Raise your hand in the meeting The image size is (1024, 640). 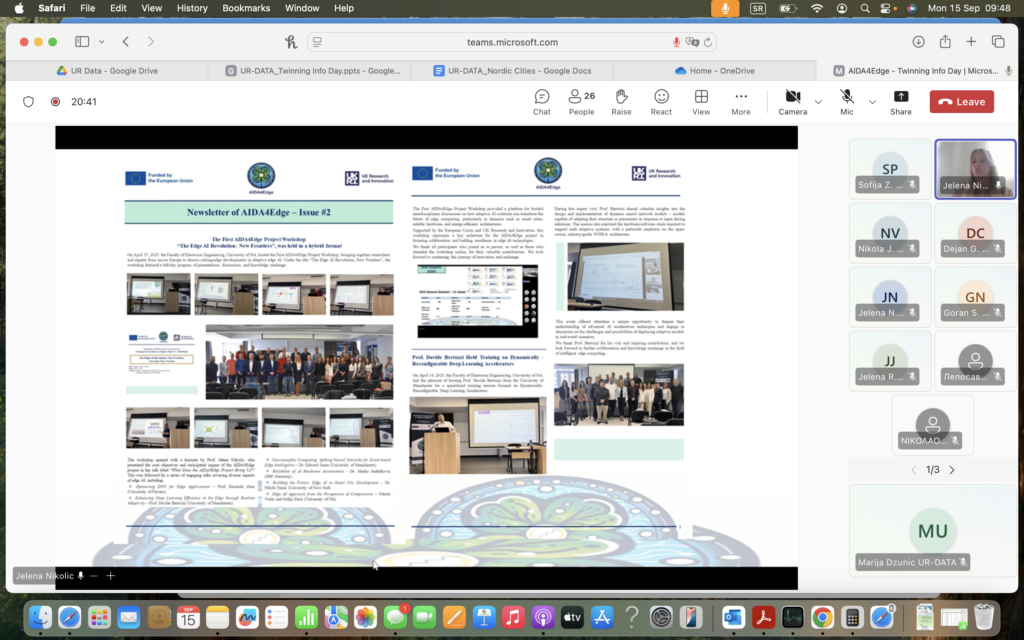(621, 101)
